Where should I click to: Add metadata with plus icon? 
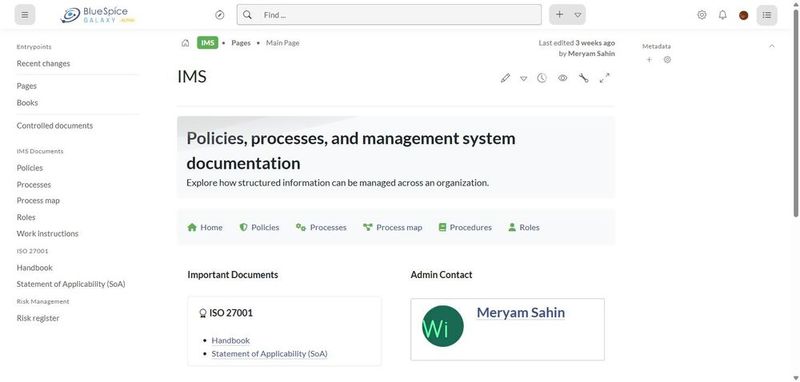click(x=649, y=60)
